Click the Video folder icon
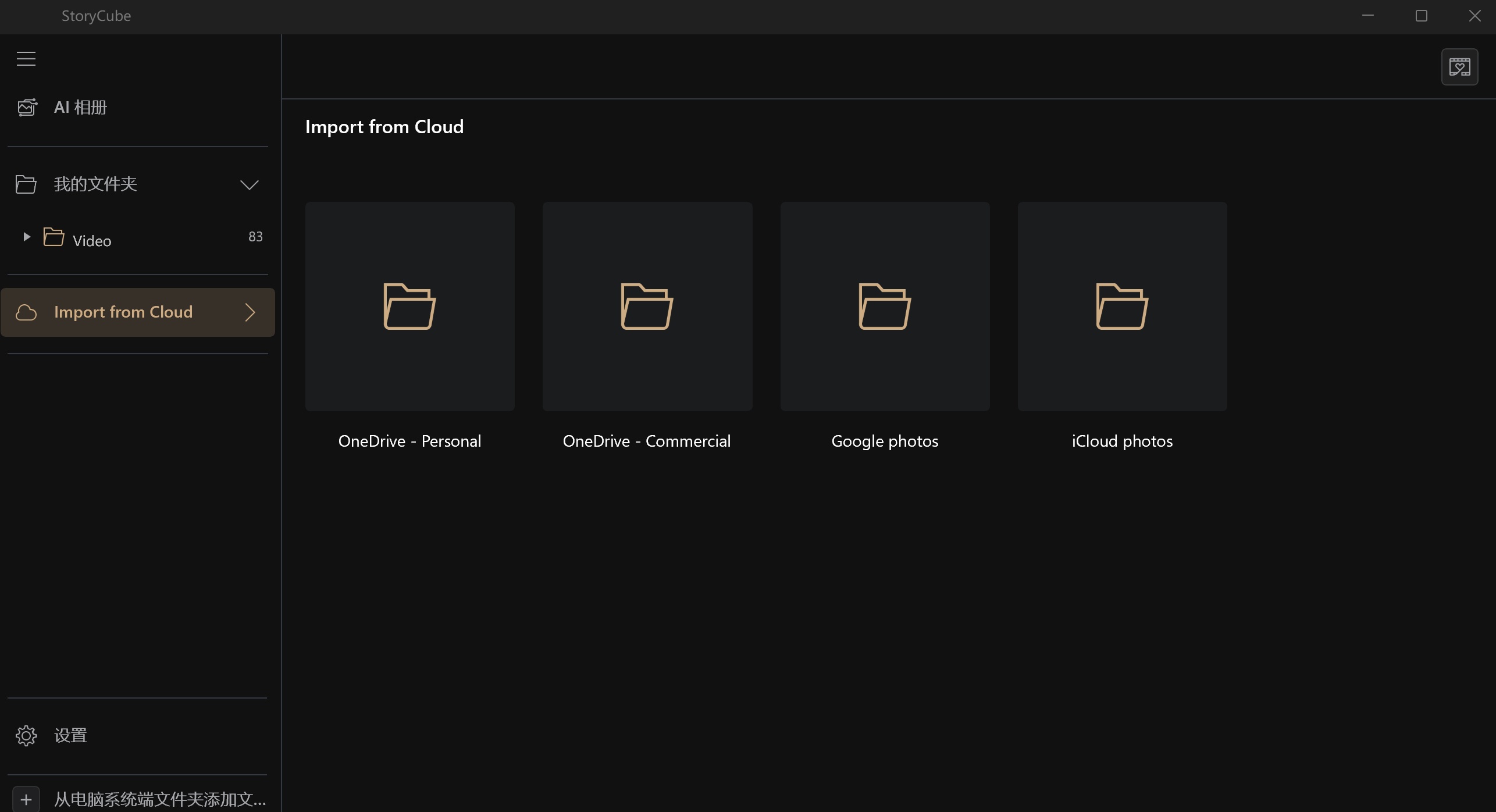This screenshot has width=1496, height=812. (54, 237)
